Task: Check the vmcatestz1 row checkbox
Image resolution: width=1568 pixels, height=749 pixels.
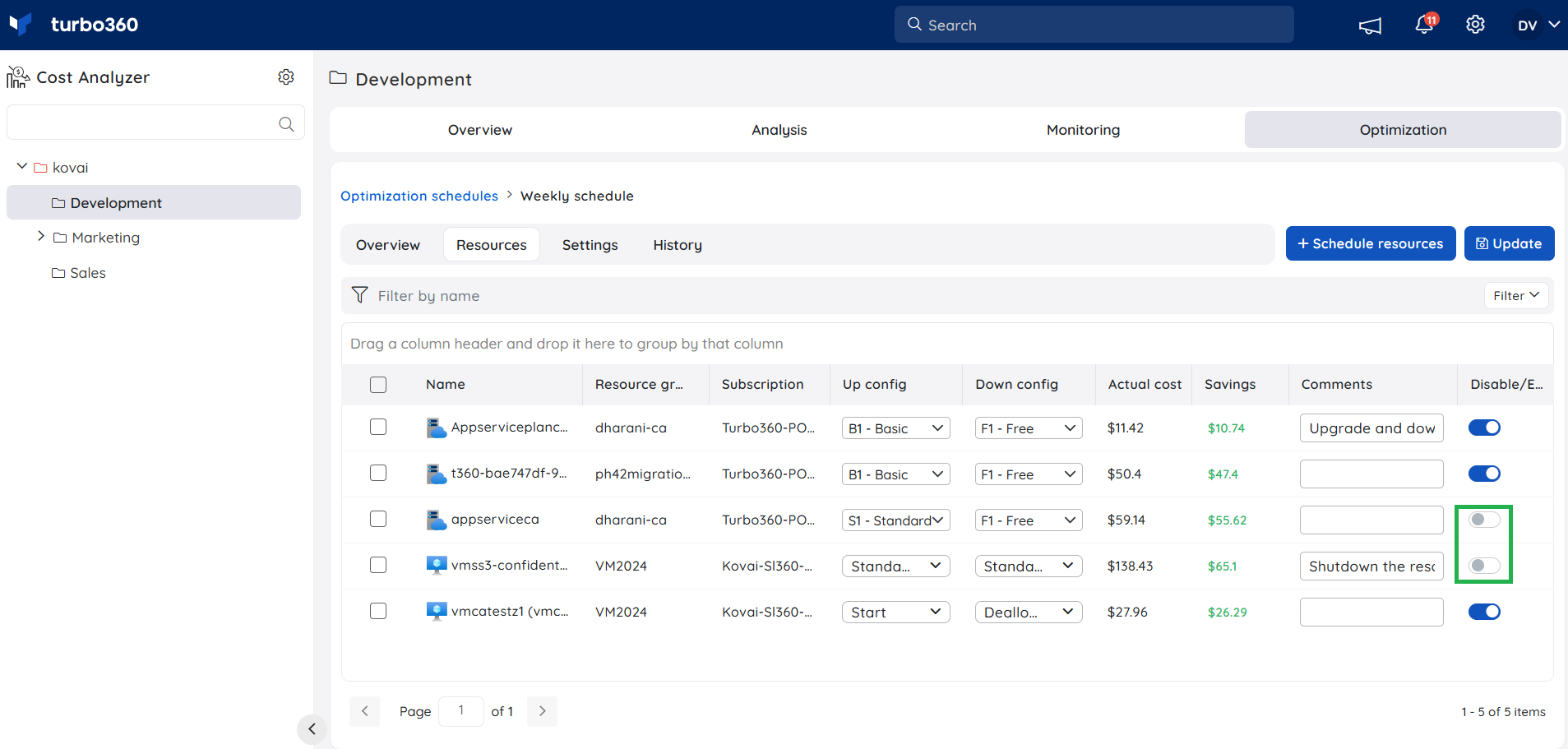Action: pyautogui.click(x=378, y=611)
